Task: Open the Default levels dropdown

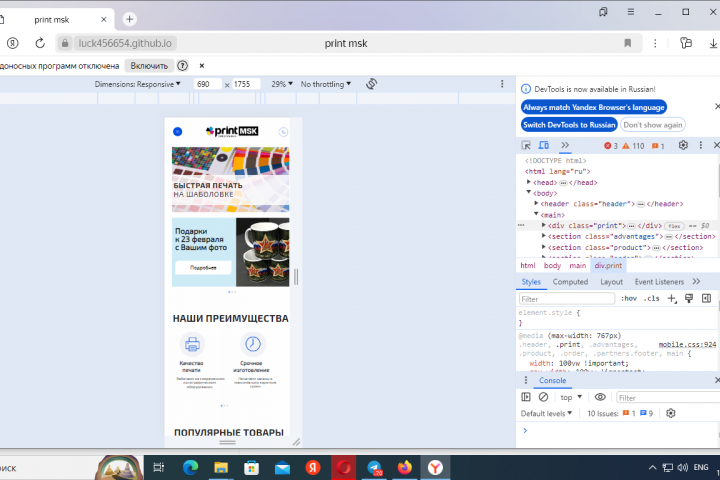Action: pyautogui.click(x=546, y=413)
